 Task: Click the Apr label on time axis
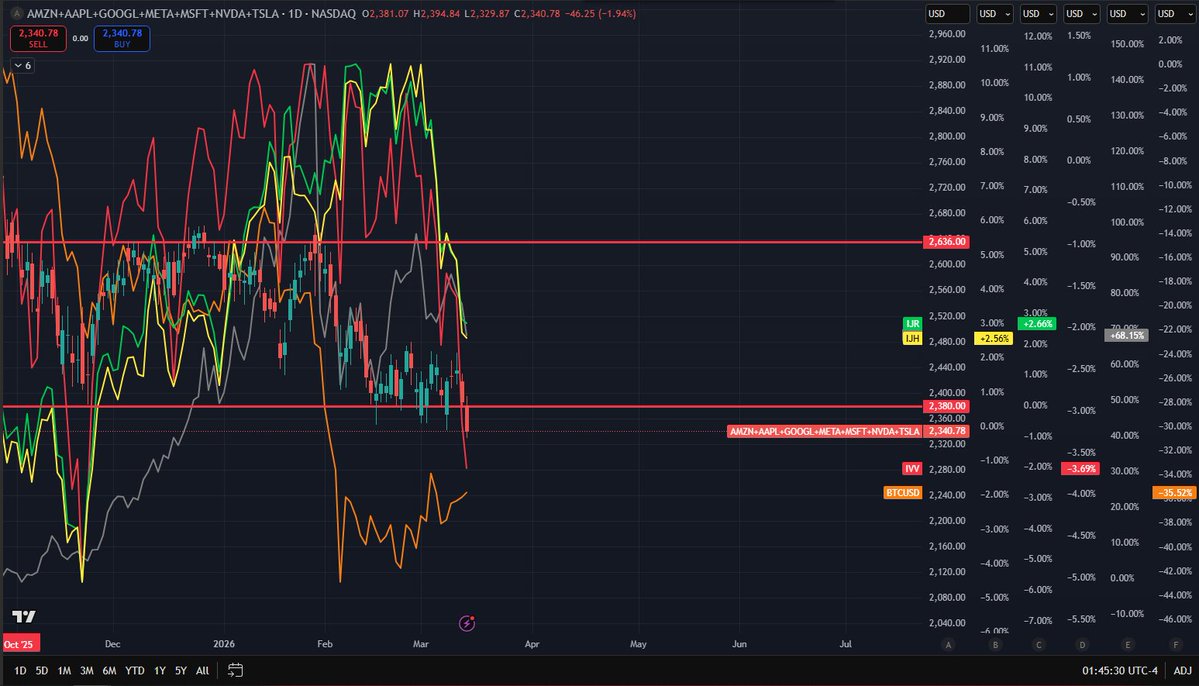tap(531, 644)
